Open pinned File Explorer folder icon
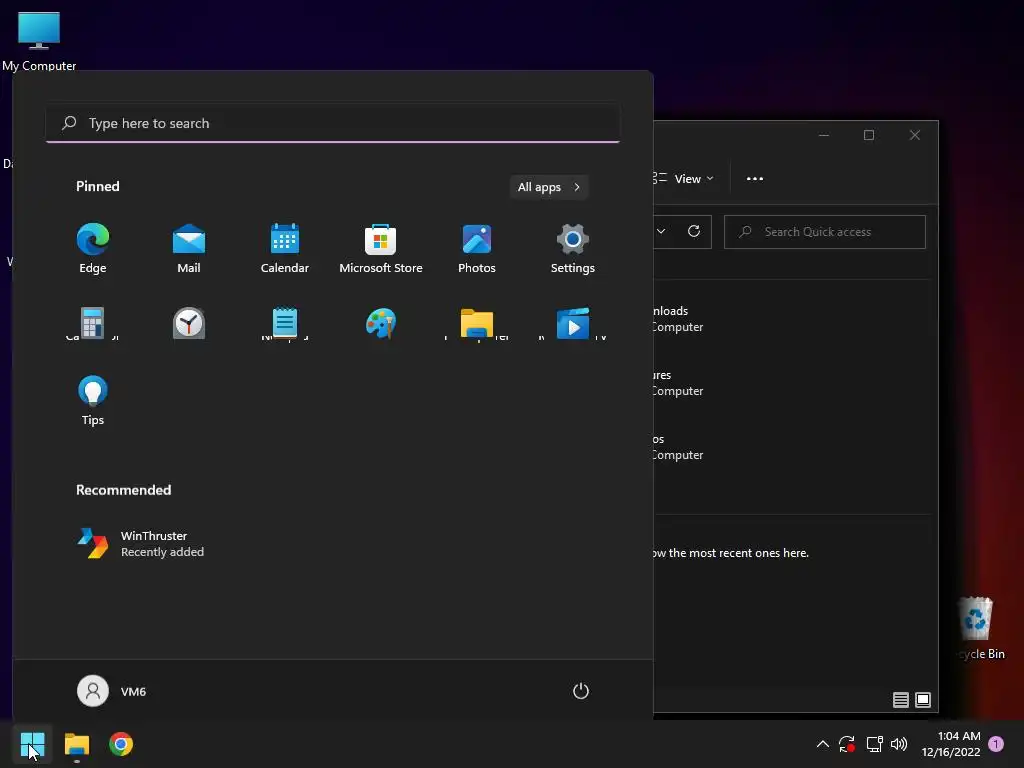Viewport: 1024px width, 768px height. [x=477, y=323]
